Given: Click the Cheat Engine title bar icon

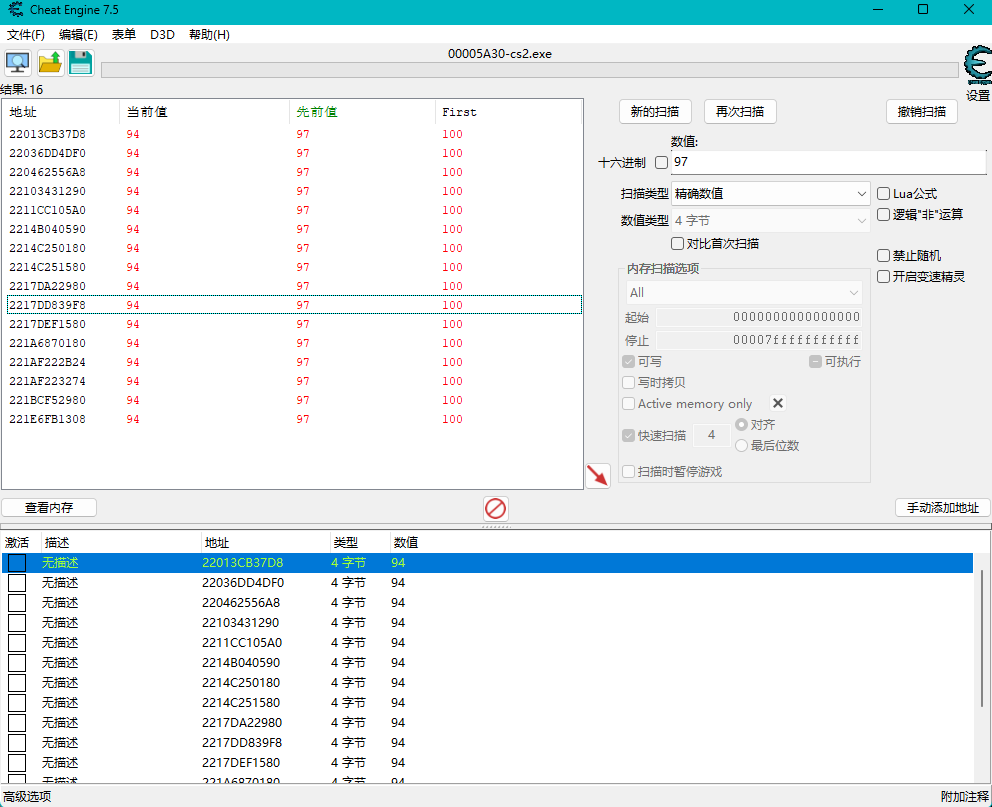Looking at the screenshot, I should [x=15, y=9].
